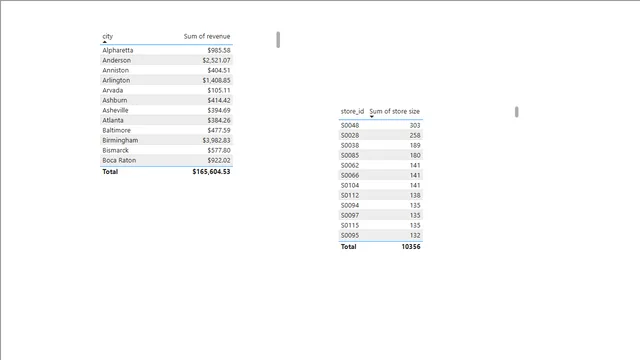Select store S0028 row
Screen dimensions: 640x360
pos(380,136)
